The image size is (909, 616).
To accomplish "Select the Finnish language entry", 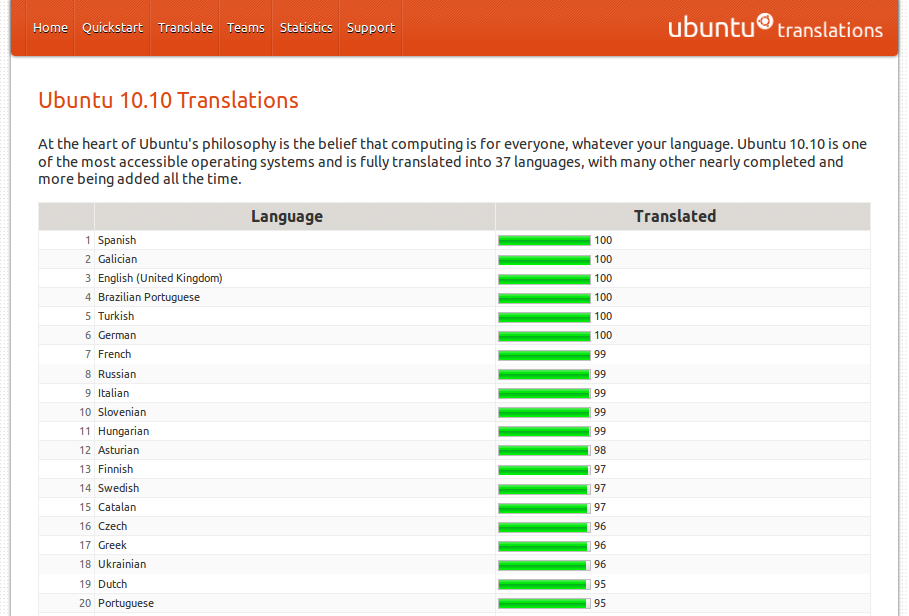I will pos(115,469).
